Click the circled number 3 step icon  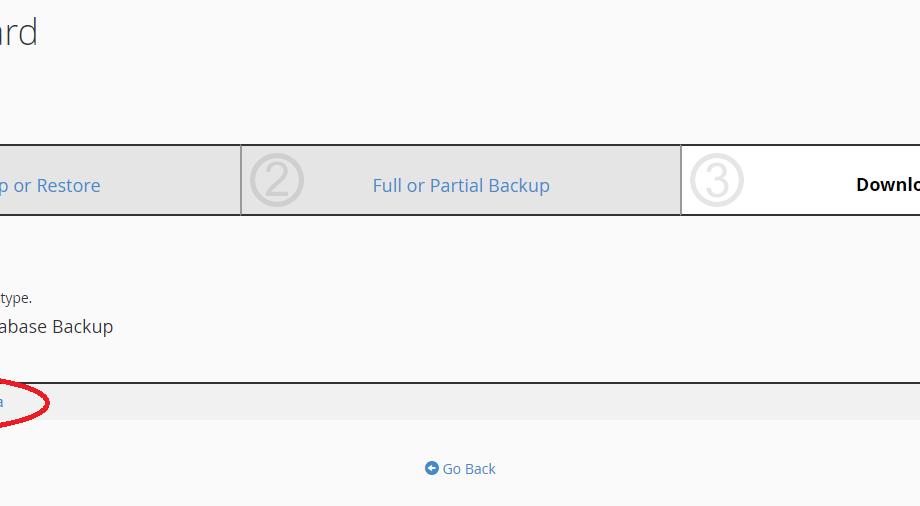point(717,180)
